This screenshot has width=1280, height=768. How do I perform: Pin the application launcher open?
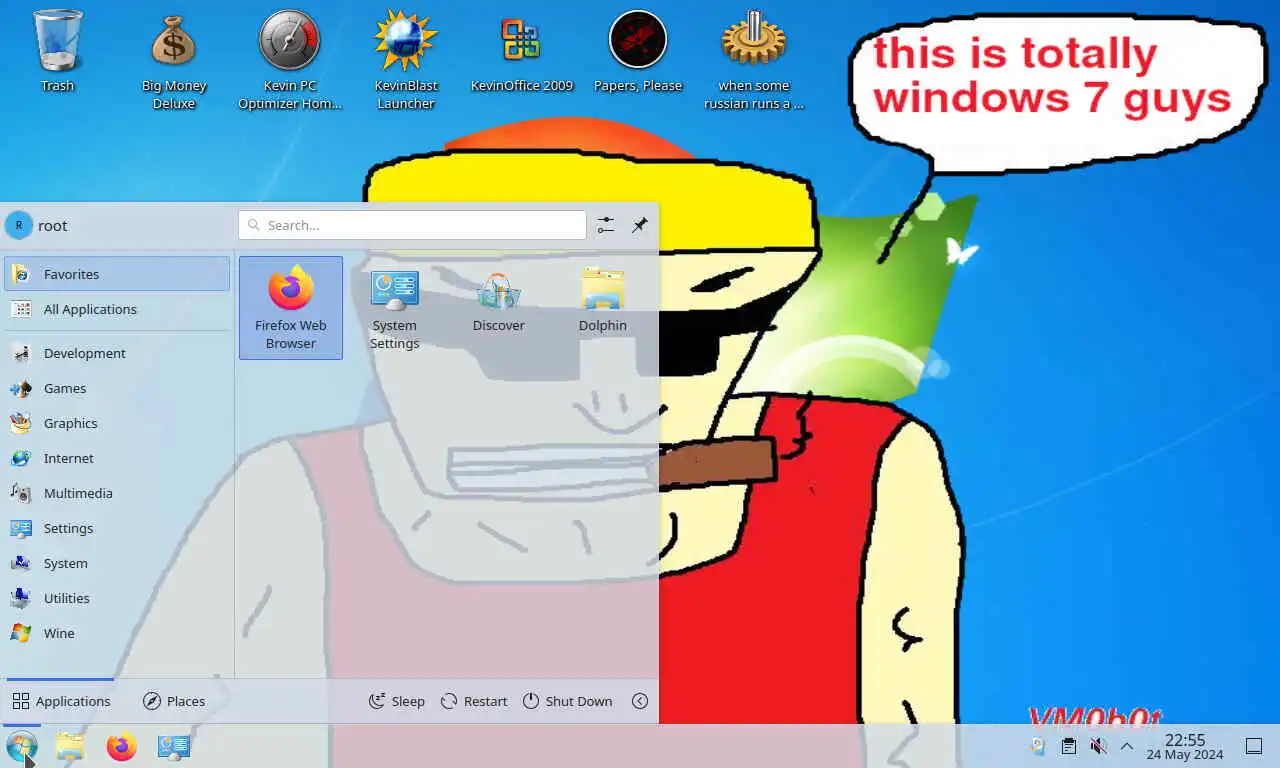coord(640,225)
